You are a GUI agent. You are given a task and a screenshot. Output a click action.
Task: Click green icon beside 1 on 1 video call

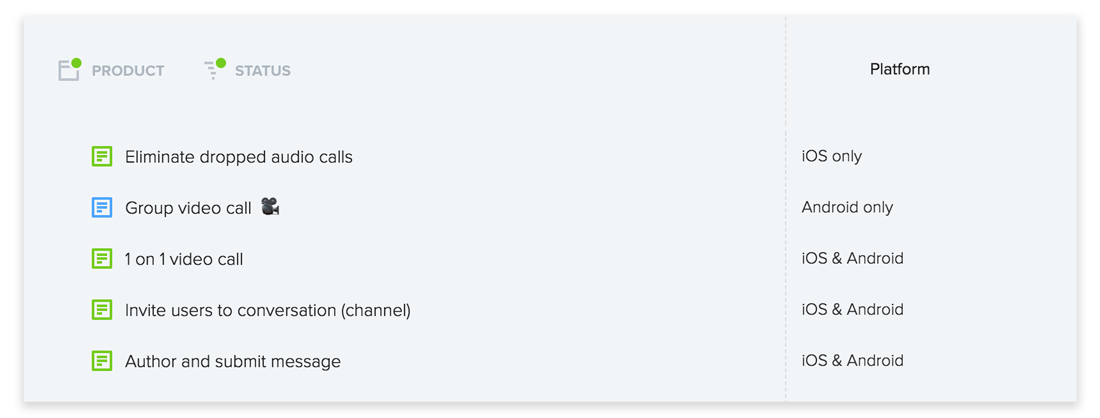click(102, 259)
